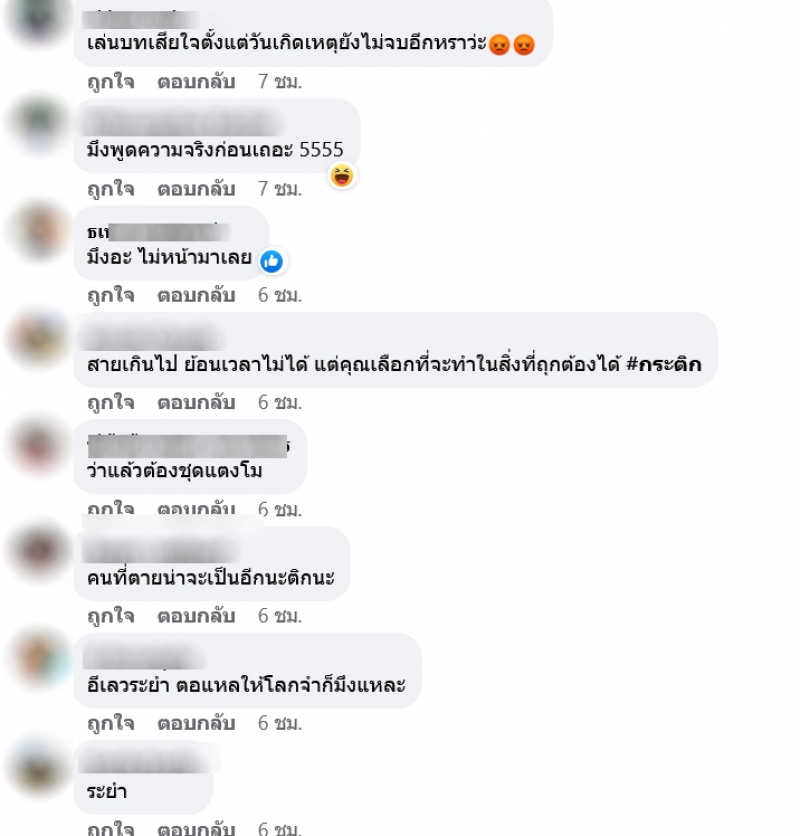The height and width of the screenshot is (836, 800).
Task: Click ถูกใจ under the top angry-emoji comment
Action: (x=111, y=82)
